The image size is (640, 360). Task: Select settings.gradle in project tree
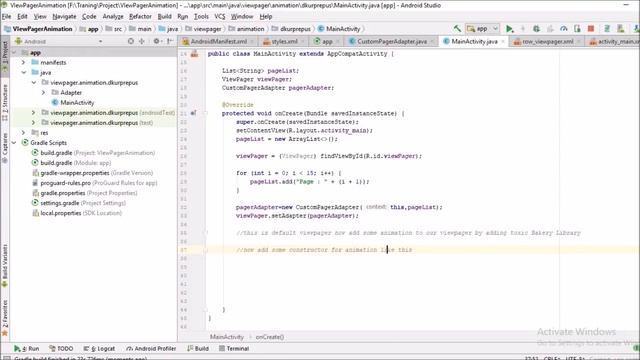tap(83, 203)
